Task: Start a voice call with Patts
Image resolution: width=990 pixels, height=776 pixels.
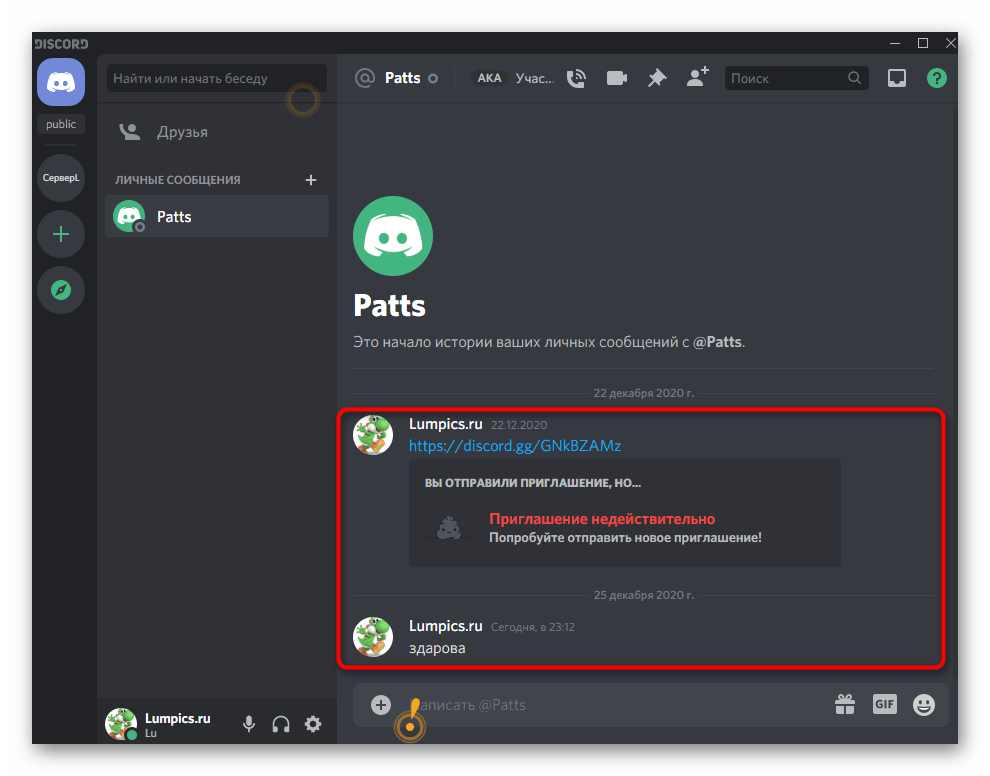Action: coord(576,78)
